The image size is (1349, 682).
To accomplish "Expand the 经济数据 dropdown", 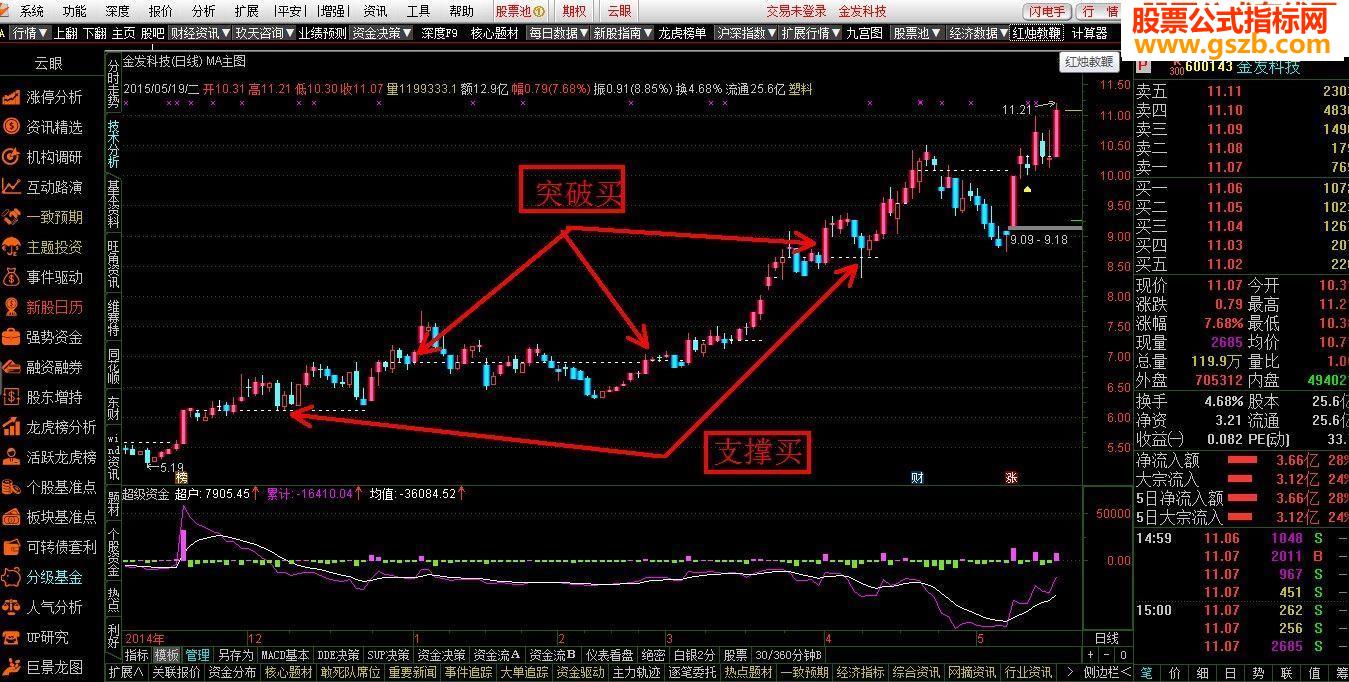I will [x=975, y=33].
